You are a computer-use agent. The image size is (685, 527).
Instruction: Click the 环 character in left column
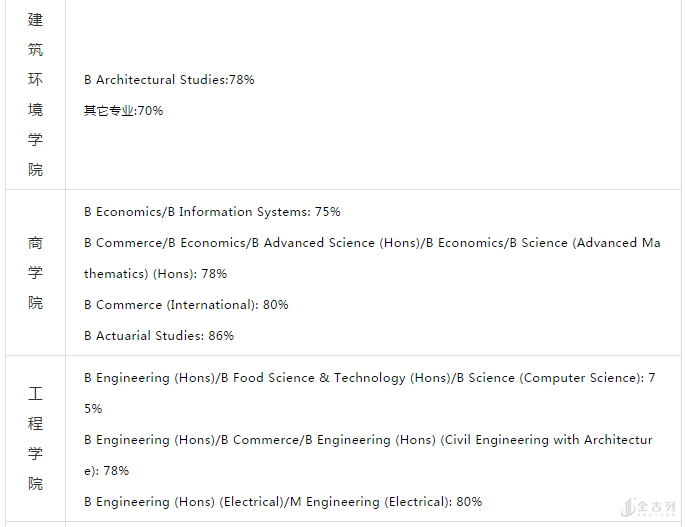(36, 80)
